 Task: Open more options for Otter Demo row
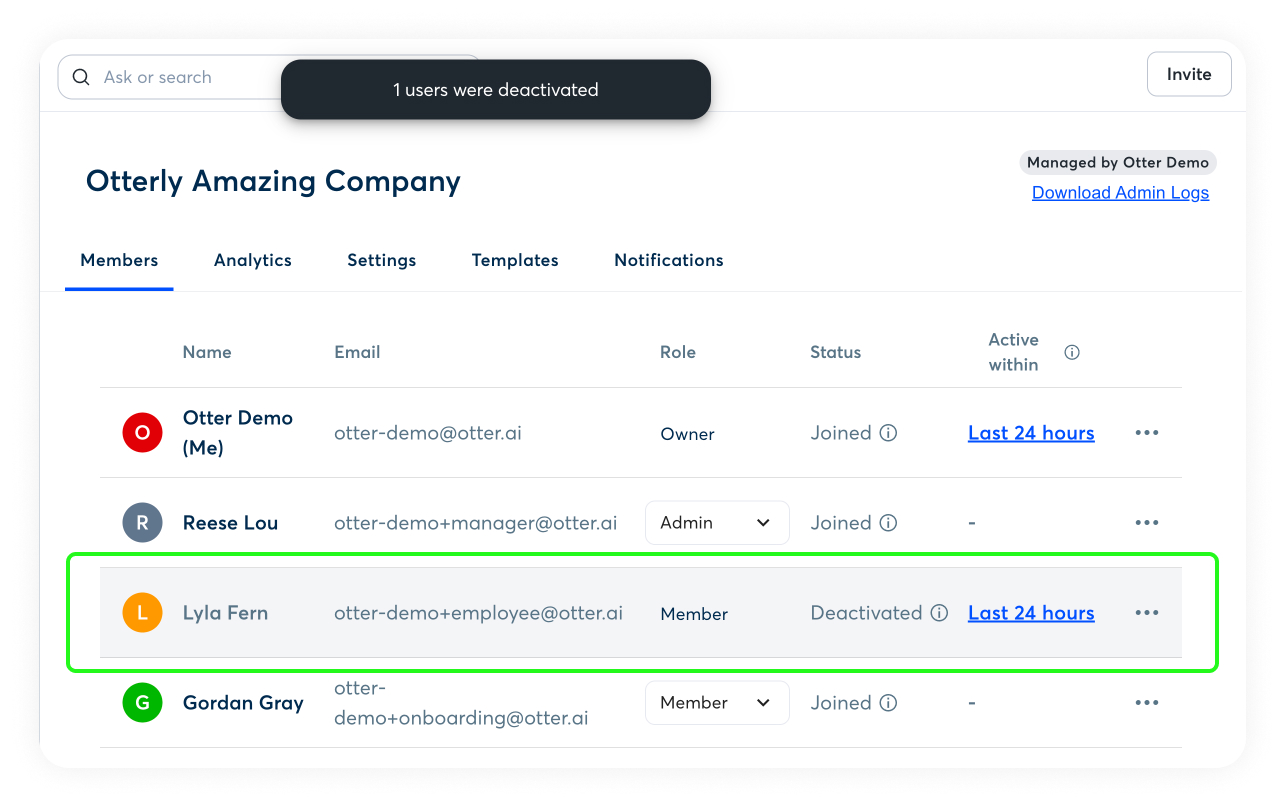[x=1146, y=433]
